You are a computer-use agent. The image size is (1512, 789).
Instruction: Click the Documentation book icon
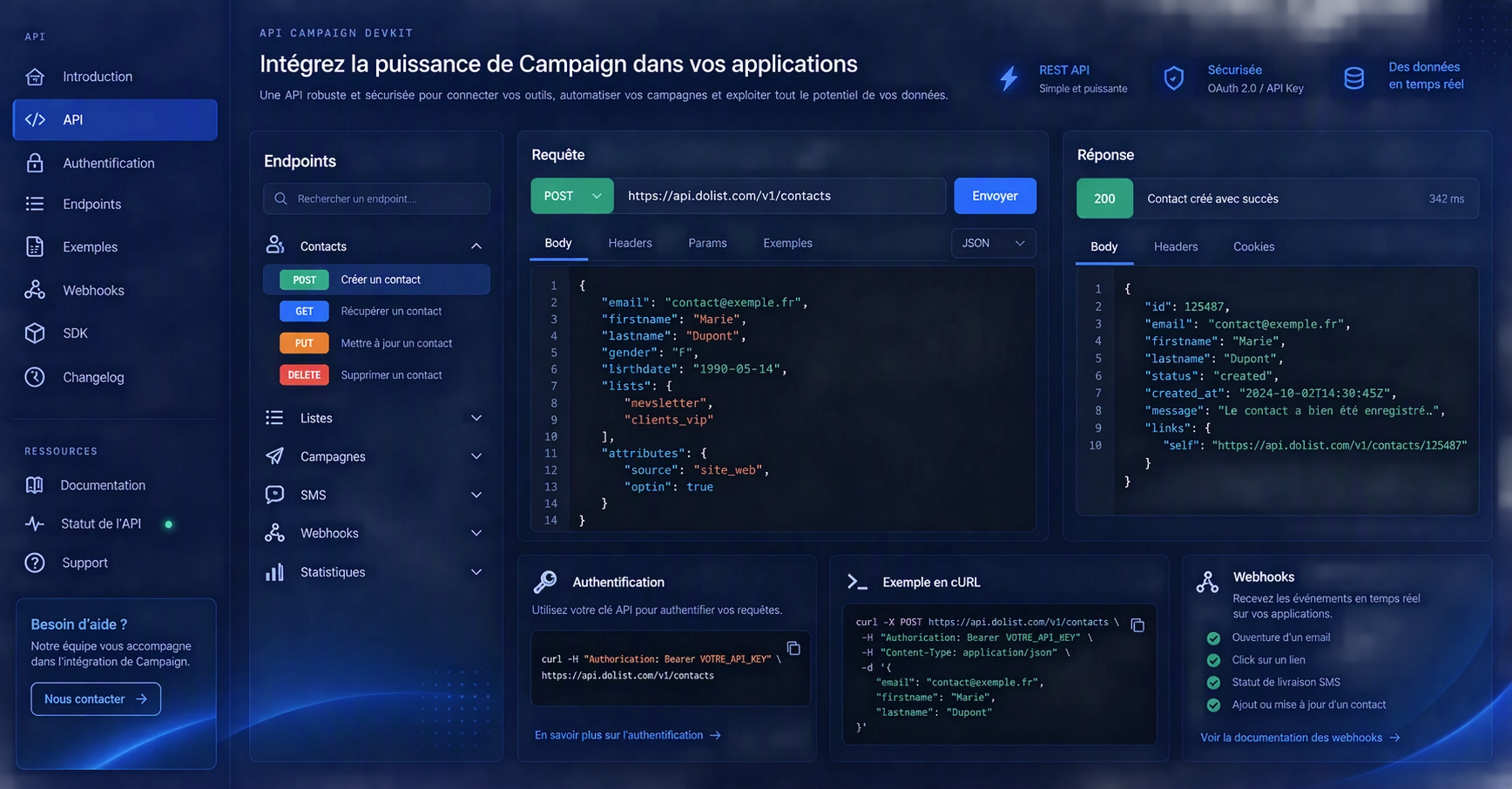[35, 485]
